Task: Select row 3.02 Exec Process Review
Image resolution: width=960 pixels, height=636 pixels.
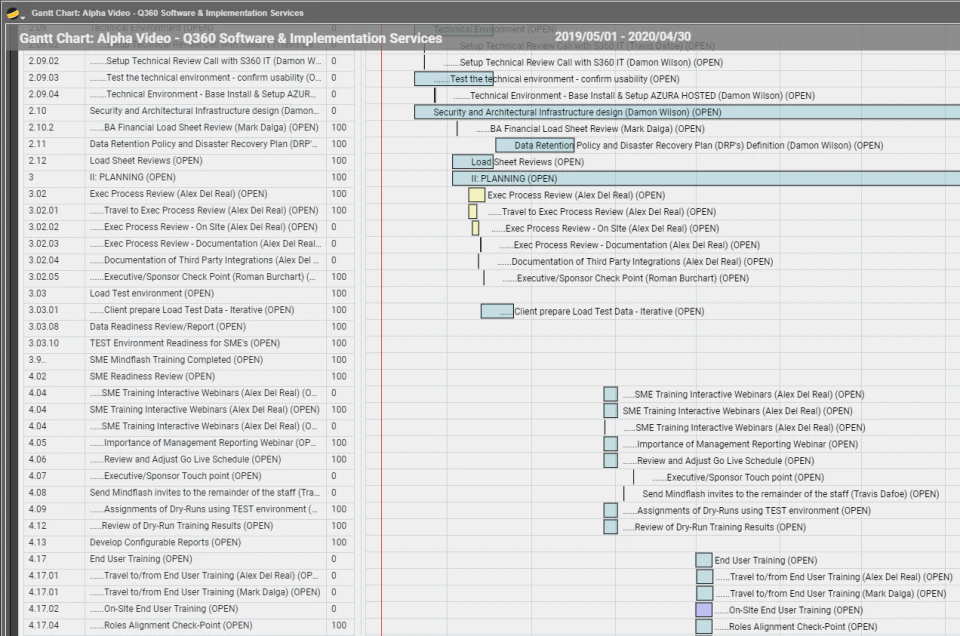Action: point(189,194)
